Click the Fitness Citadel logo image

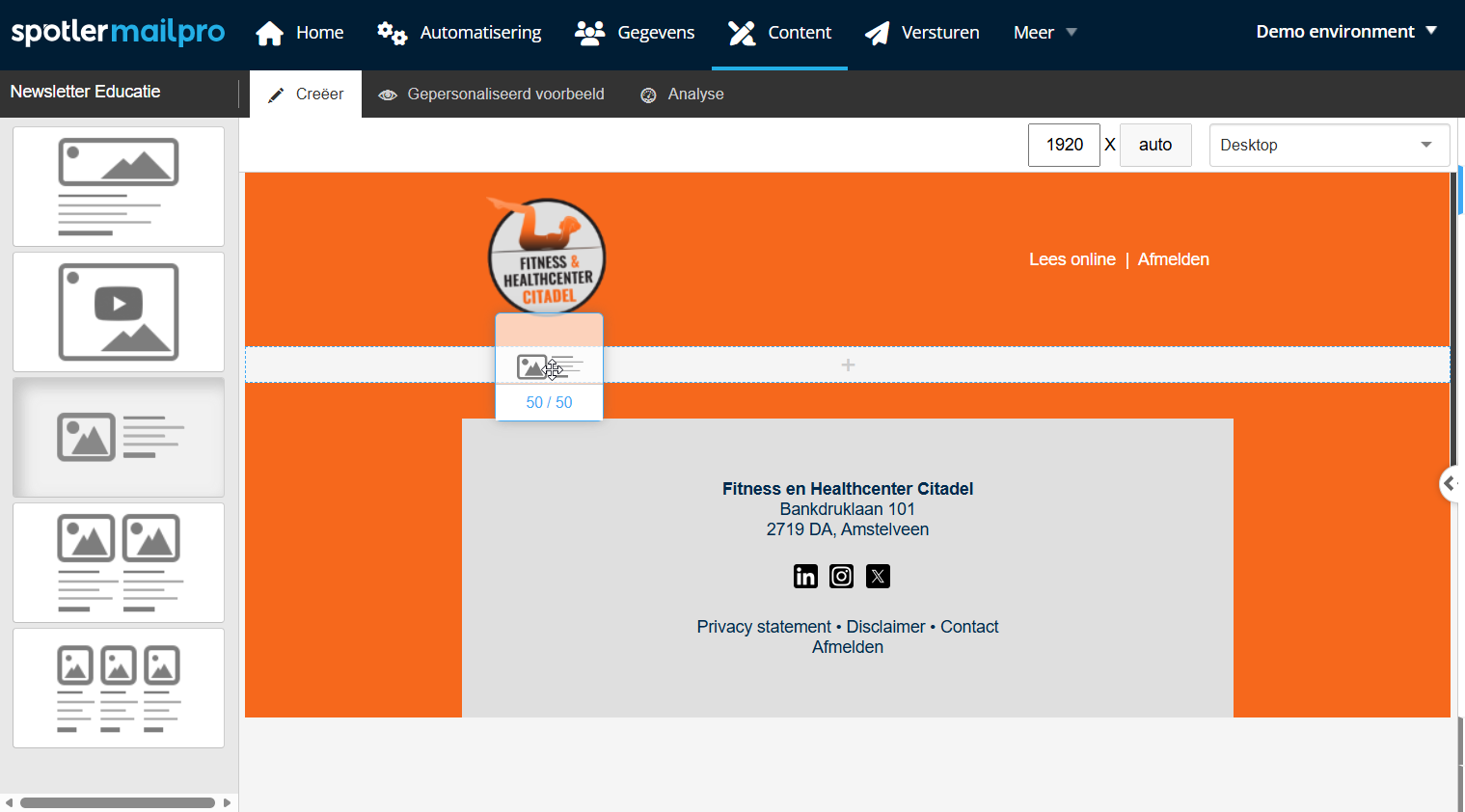(x=547, y=256)
